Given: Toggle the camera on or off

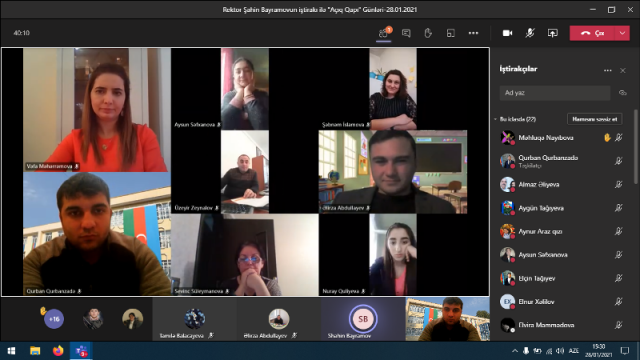Looking at the screenshot, I should (x=507, y=33).
